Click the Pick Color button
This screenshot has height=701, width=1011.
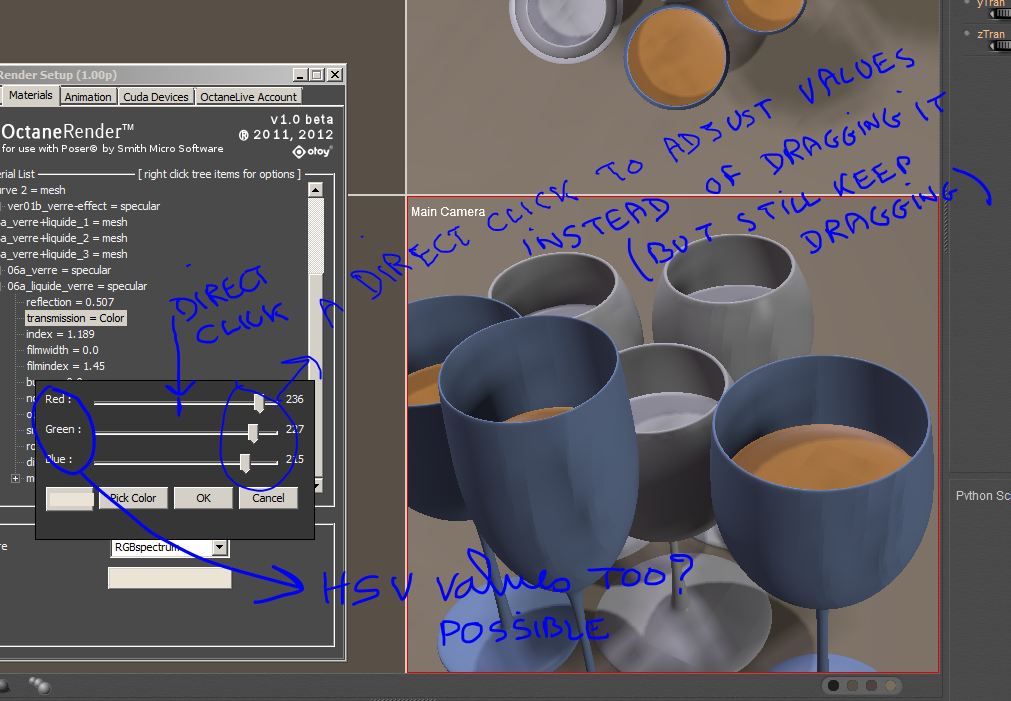coord(133,498)
